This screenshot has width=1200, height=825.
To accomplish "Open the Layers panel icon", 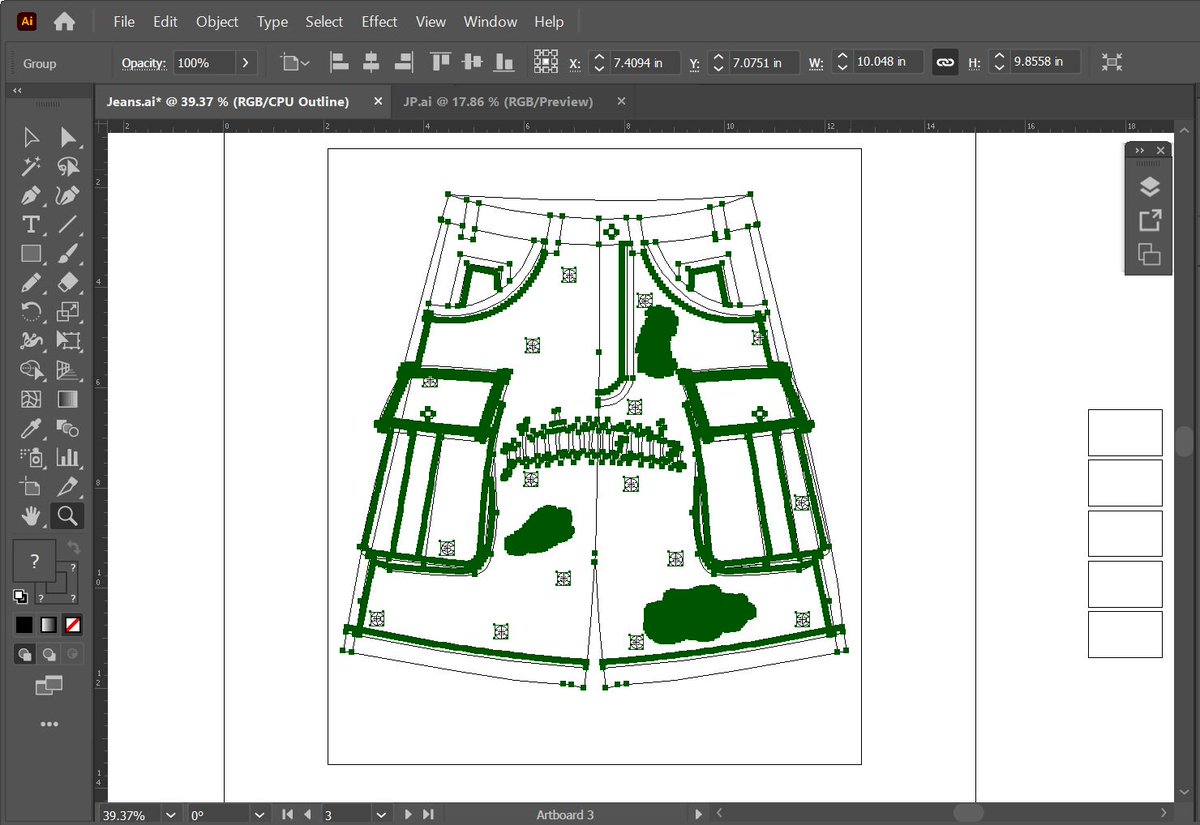I will [x=1149, y=187].
